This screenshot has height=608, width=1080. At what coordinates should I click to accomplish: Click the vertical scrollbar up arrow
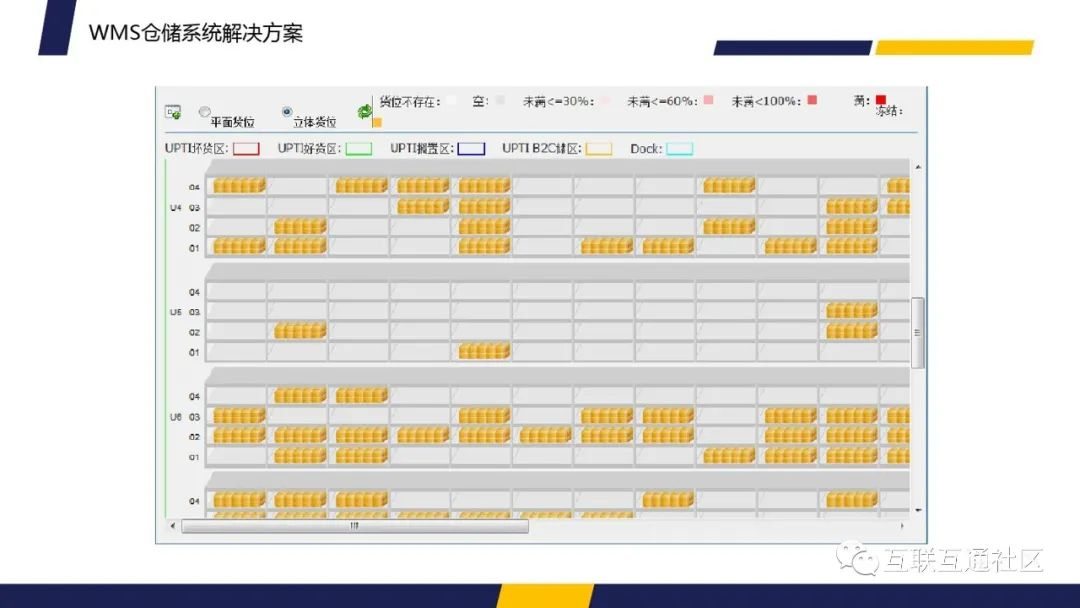(x=917, y=167)
